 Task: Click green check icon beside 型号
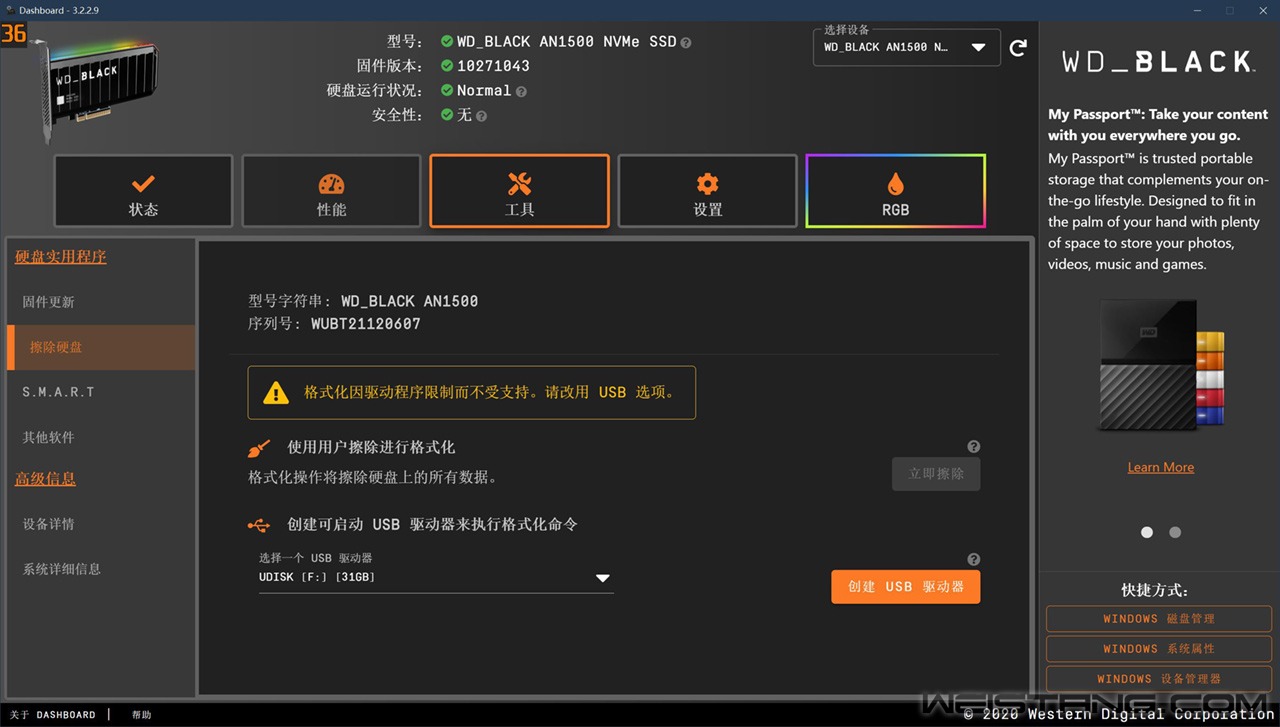(446, 42)
